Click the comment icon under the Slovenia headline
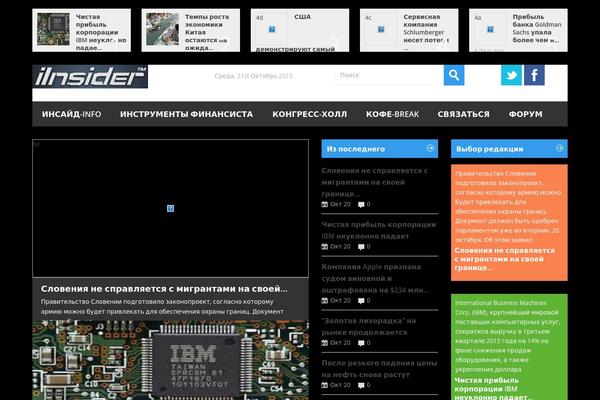The width and height of the screenshot is (600, 400). coord(361,204)
